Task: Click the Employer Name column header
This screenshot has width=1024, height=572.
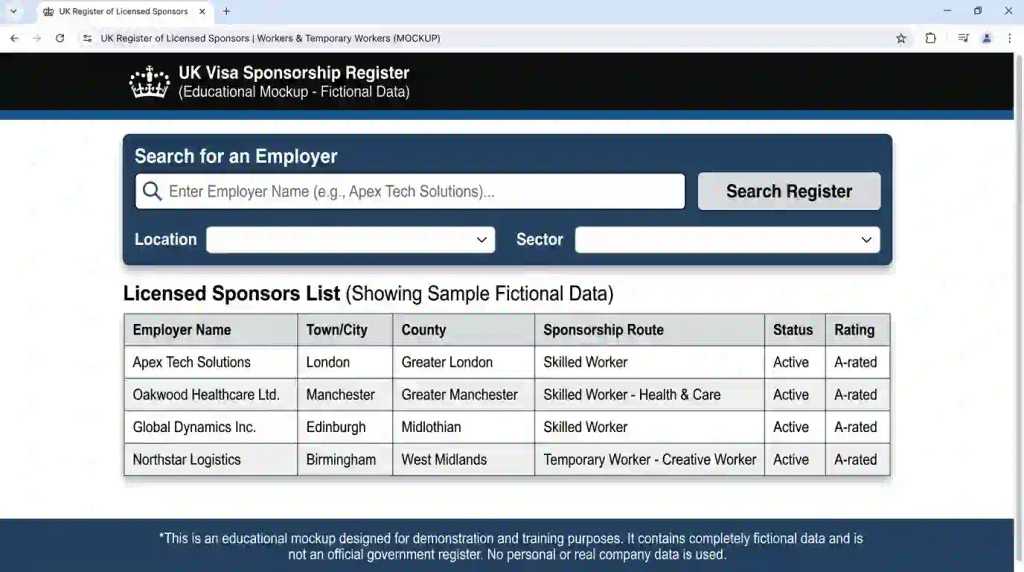Action: [210, 330]
